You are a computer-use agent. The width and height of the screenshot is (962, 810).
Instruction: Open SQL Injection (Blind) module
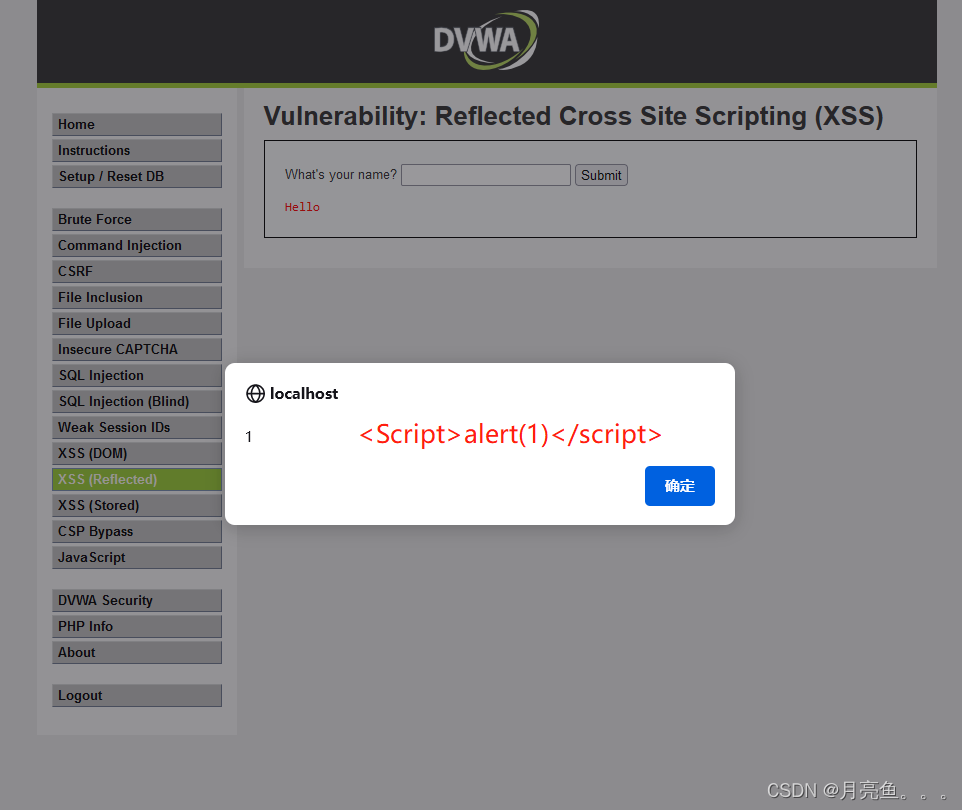137,401
